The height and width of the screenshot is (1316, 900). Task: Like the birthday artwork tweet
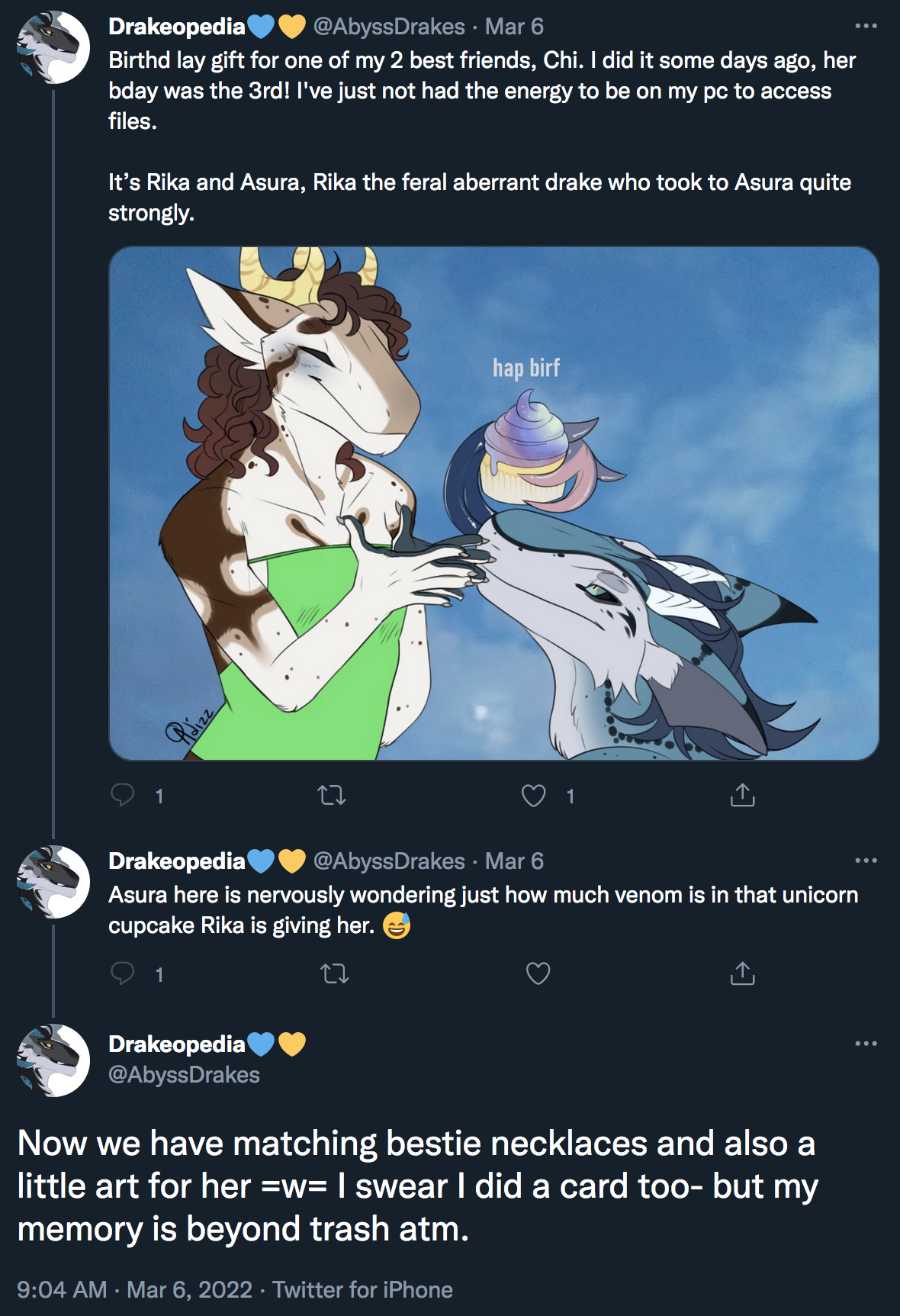[x=533, y=796]
